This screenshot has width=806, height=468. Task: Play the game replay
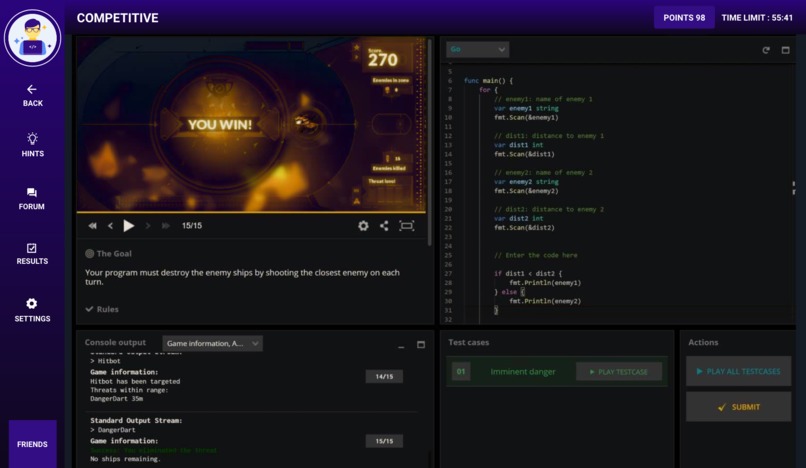click(x=129, y=226)
